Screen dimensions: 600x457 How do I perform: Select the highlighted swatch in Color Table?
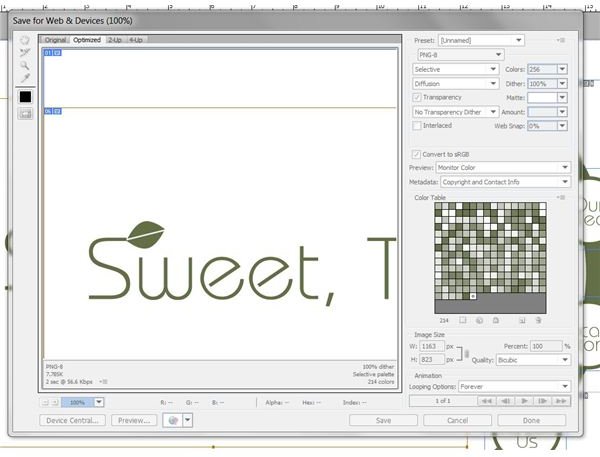pos(473,296)
